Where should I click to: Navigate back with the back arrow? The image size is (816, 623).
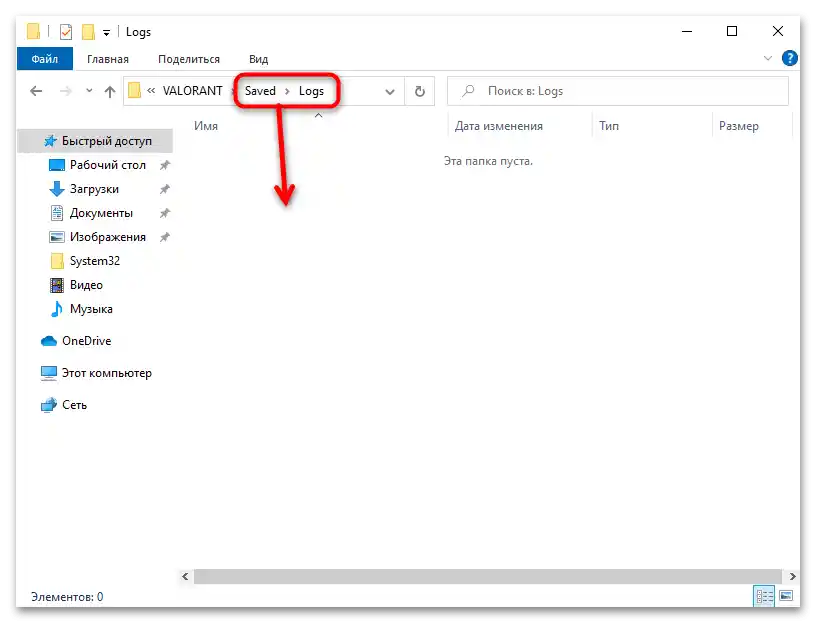point(36,90)
